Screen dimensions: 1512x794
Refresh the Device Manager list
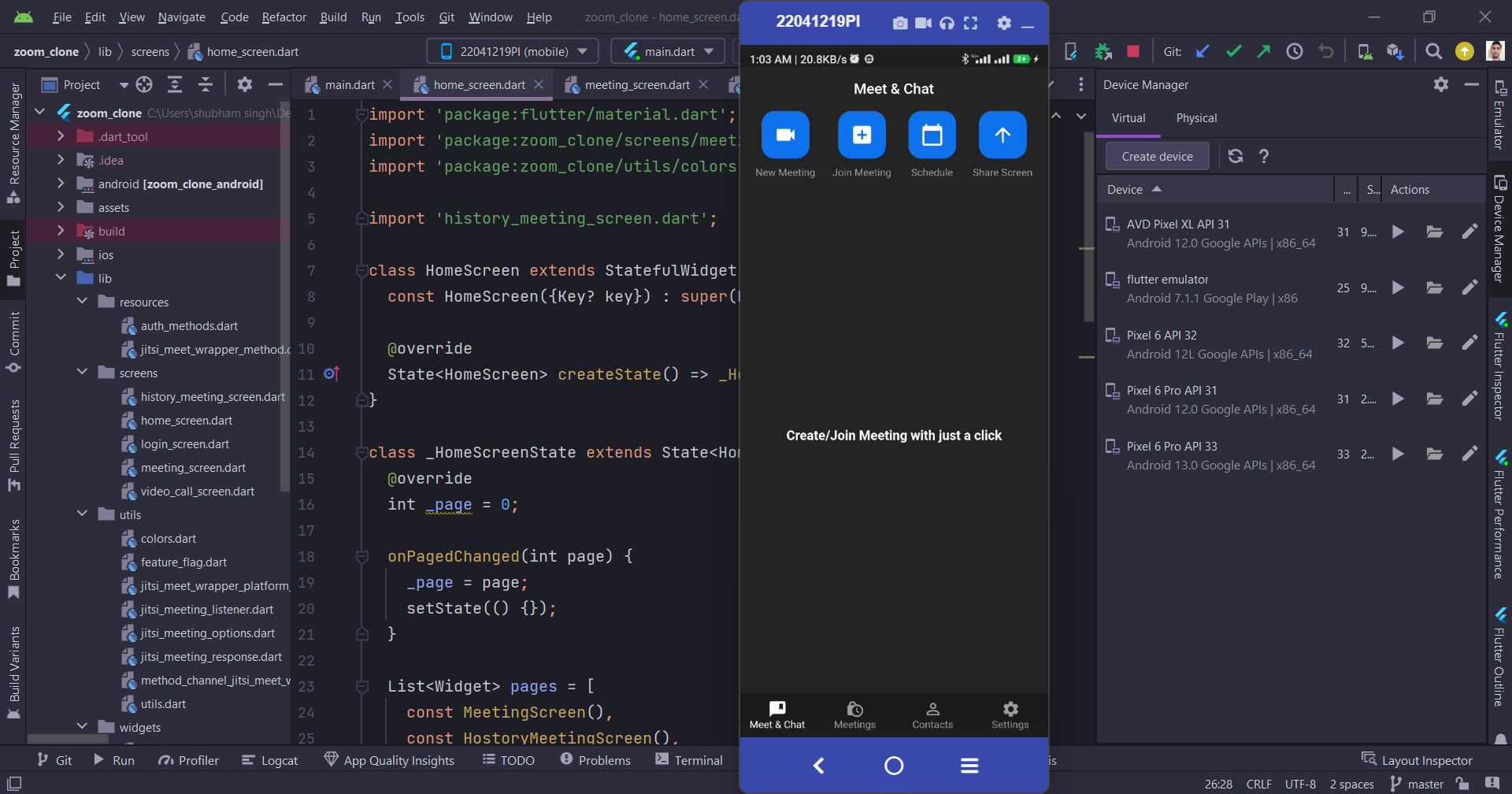pos(1236,156)
